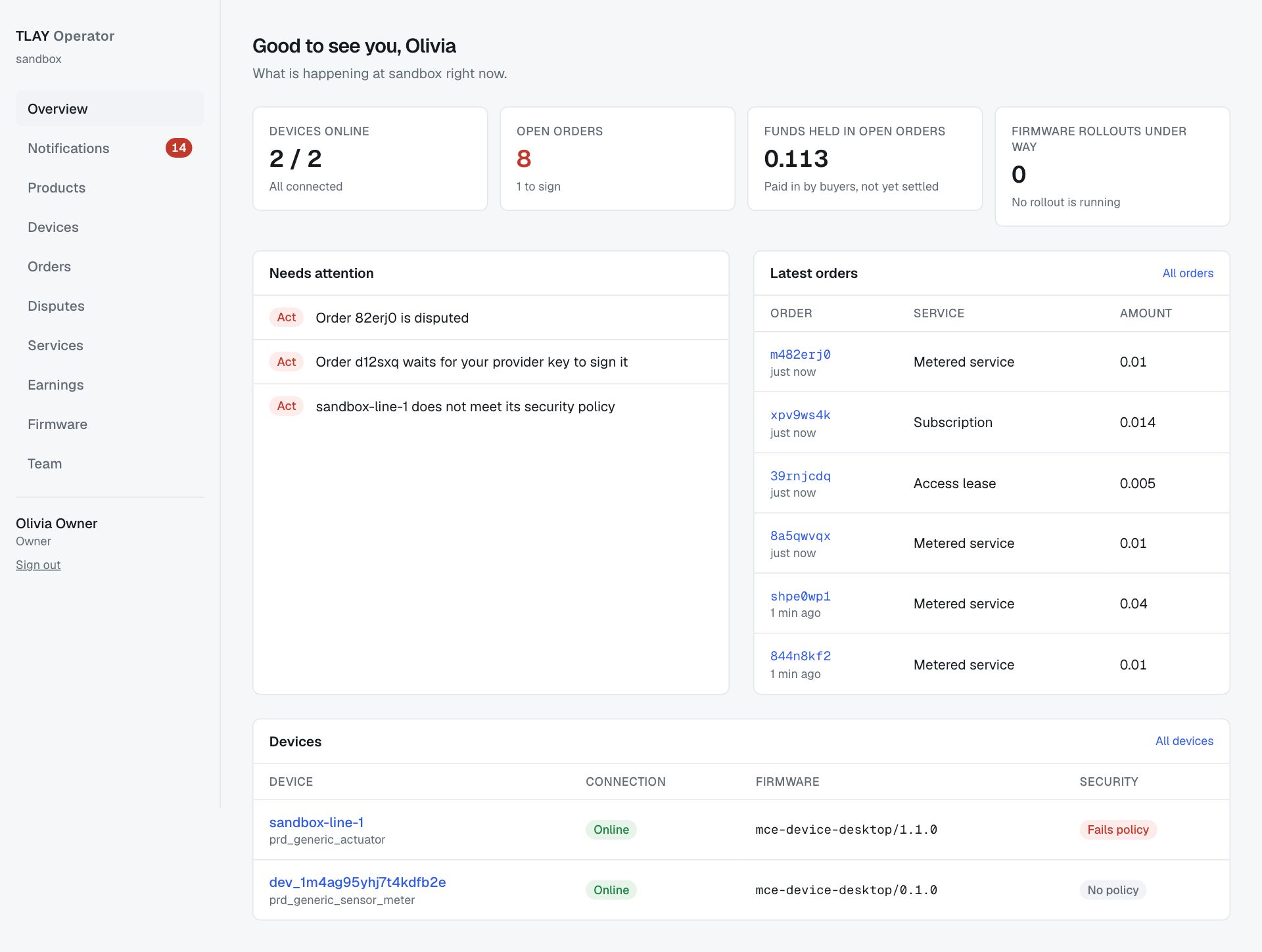This screenshot has height=952, width=1262.
Task: Open order 844n8kf2
Action: click(x=800, y=656)
